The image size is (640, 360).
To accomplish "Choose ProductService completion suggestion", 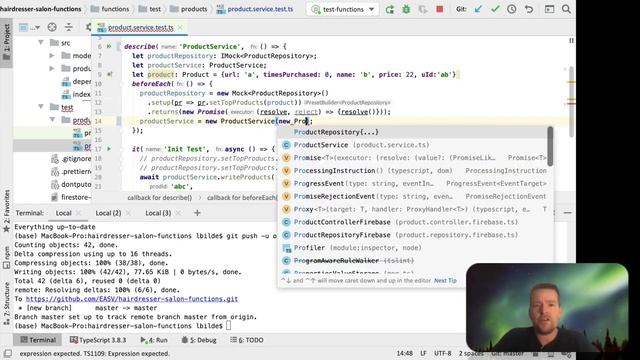I will [x=412, y=145].
